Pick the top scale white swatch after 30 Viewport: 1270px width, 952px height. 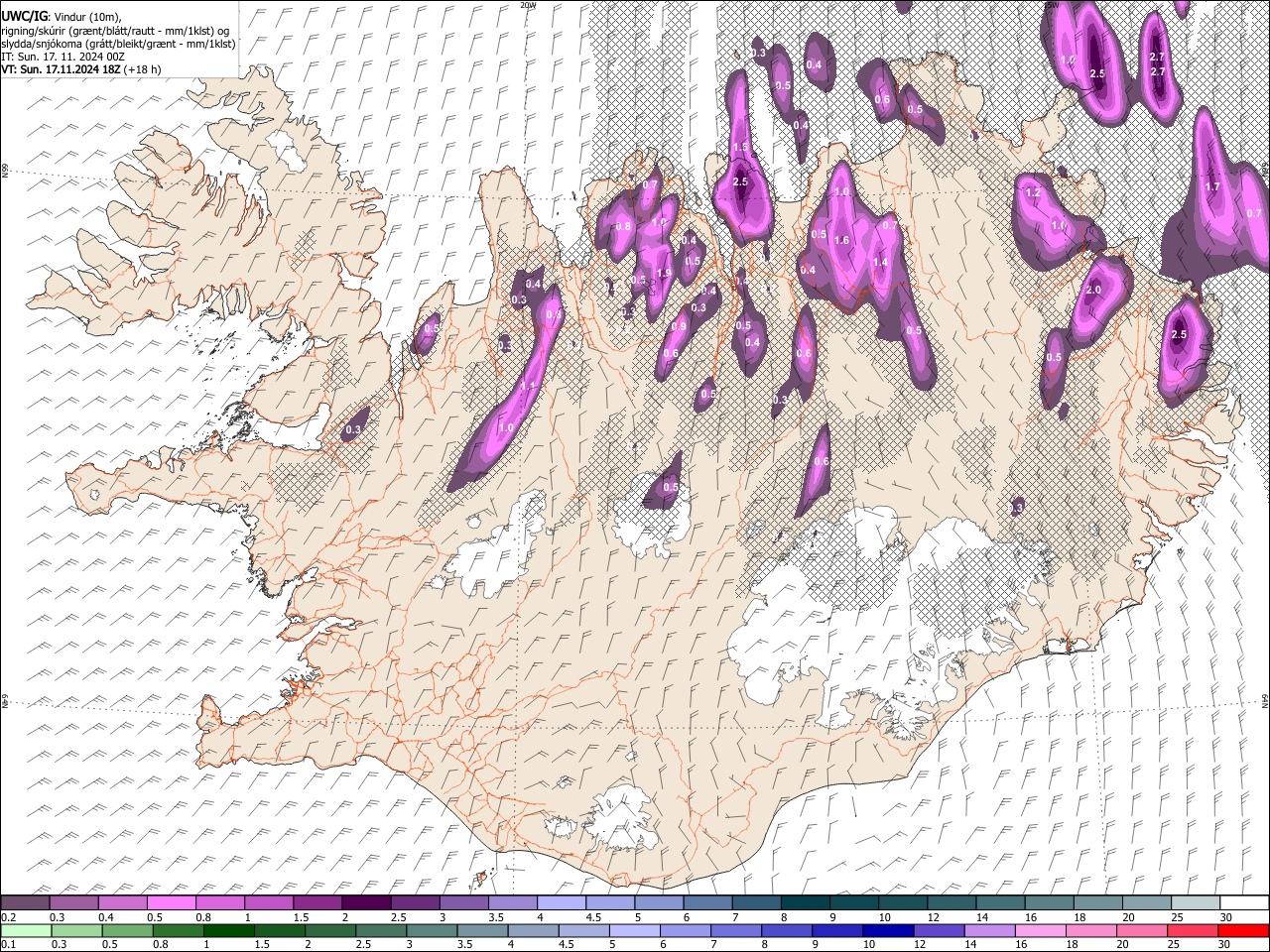(1244, 902)
